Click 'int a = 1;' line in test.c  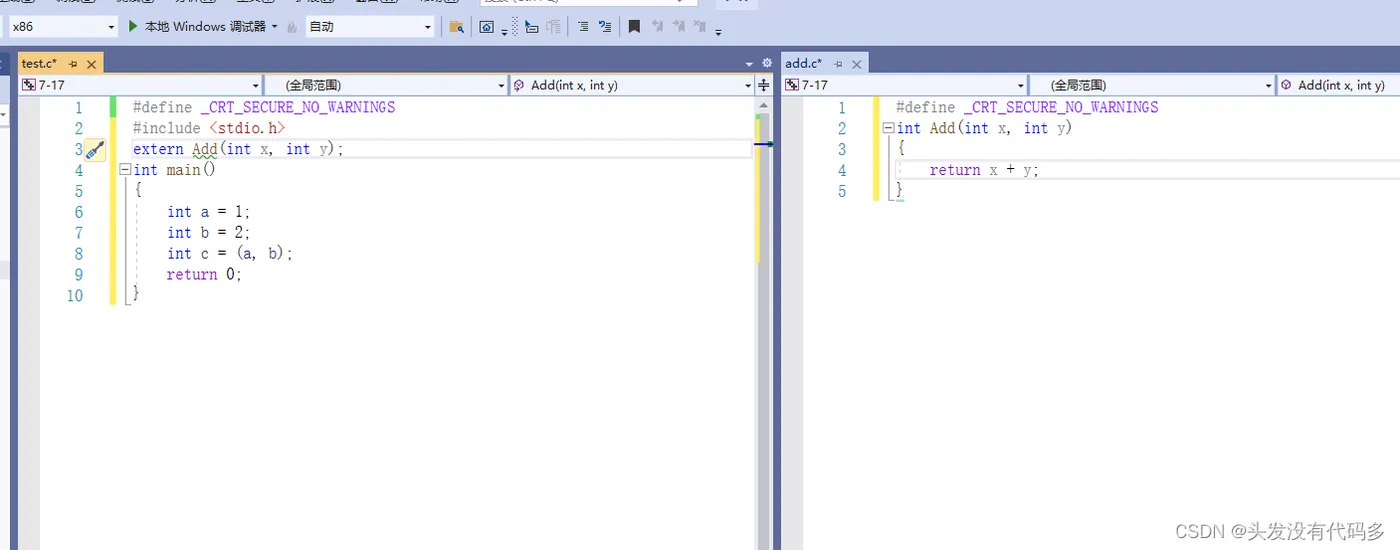[209, 212]
